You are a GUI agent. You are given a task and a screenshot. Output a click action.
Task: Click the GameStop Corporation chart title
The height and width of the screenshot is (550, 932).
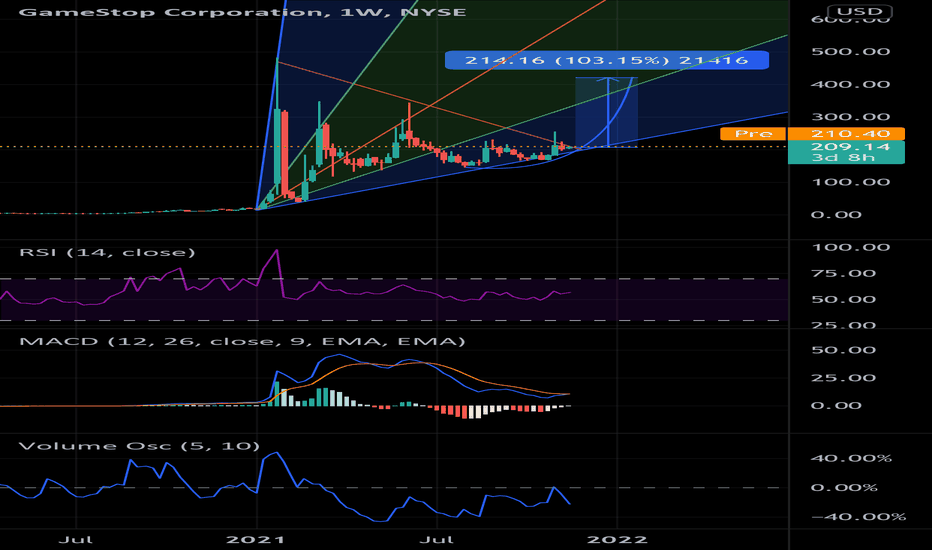point(243,12)
